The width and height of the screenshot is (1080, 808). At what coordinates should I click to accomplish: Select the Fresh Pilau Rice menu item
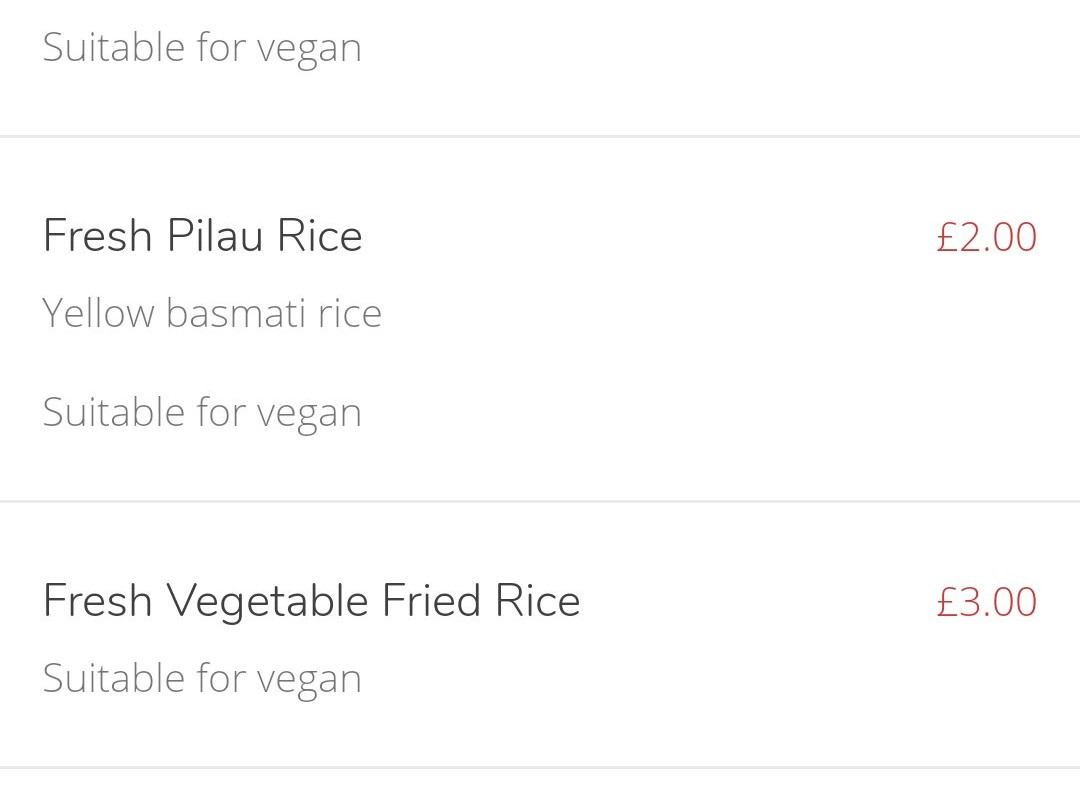[x=540, y=320]
